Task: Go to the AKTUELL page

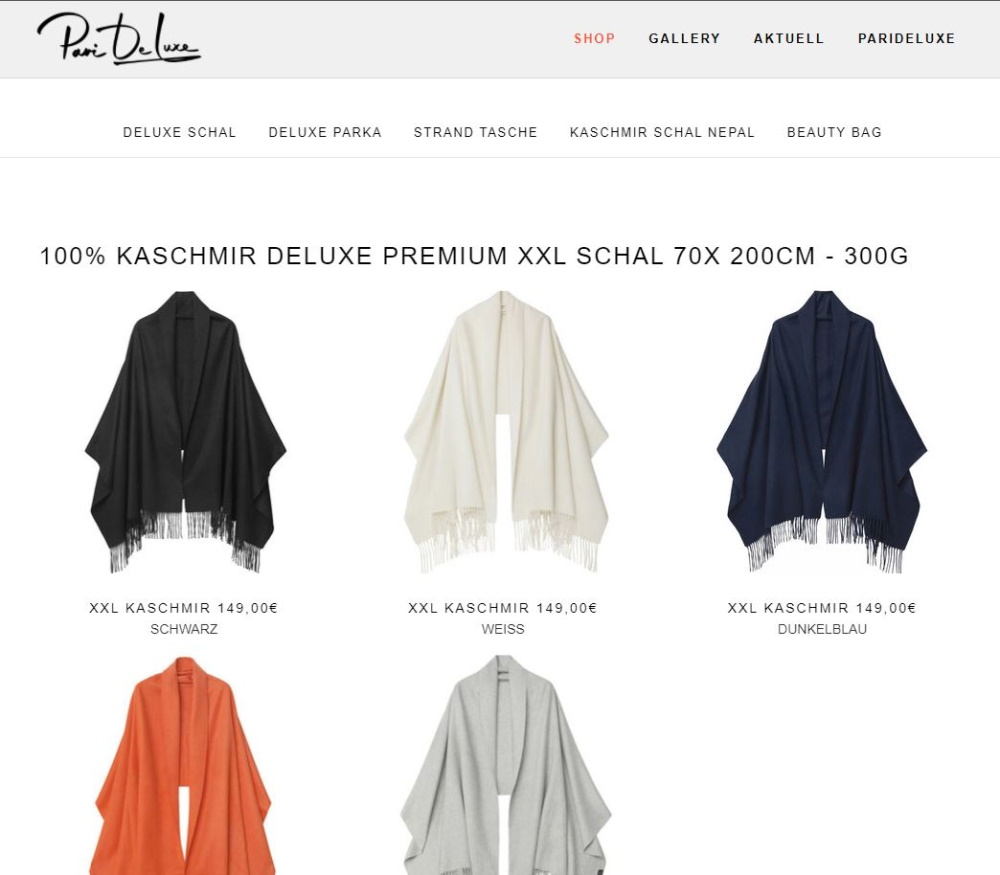Action: 789,38
